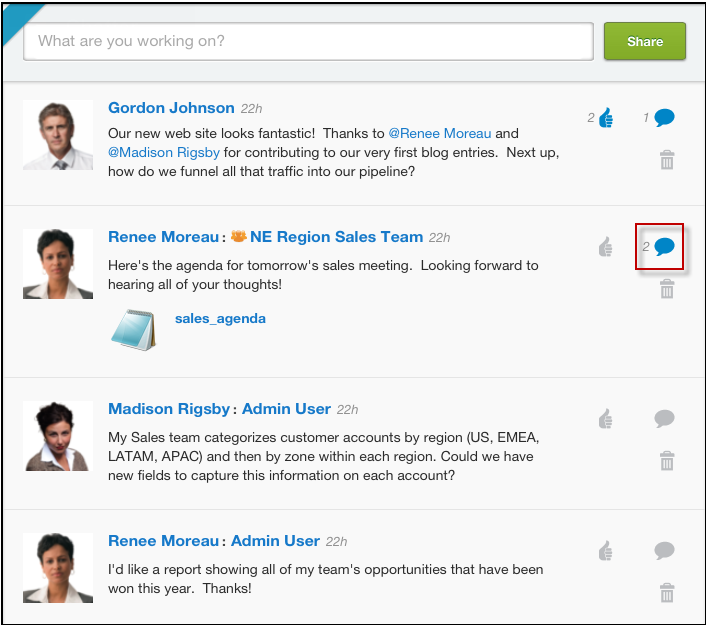Screen dimensions: 706x625
Task: Like Renee Moreau's opportunities report request
Action: click(x=606, y=551)
